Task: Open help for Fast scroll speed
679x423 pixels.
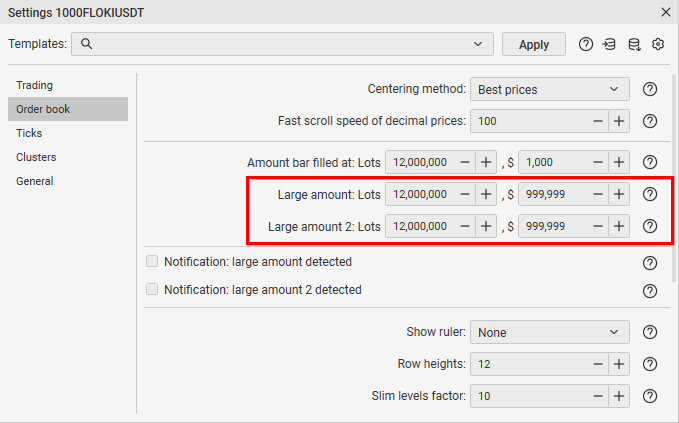Action: [650, 121]
